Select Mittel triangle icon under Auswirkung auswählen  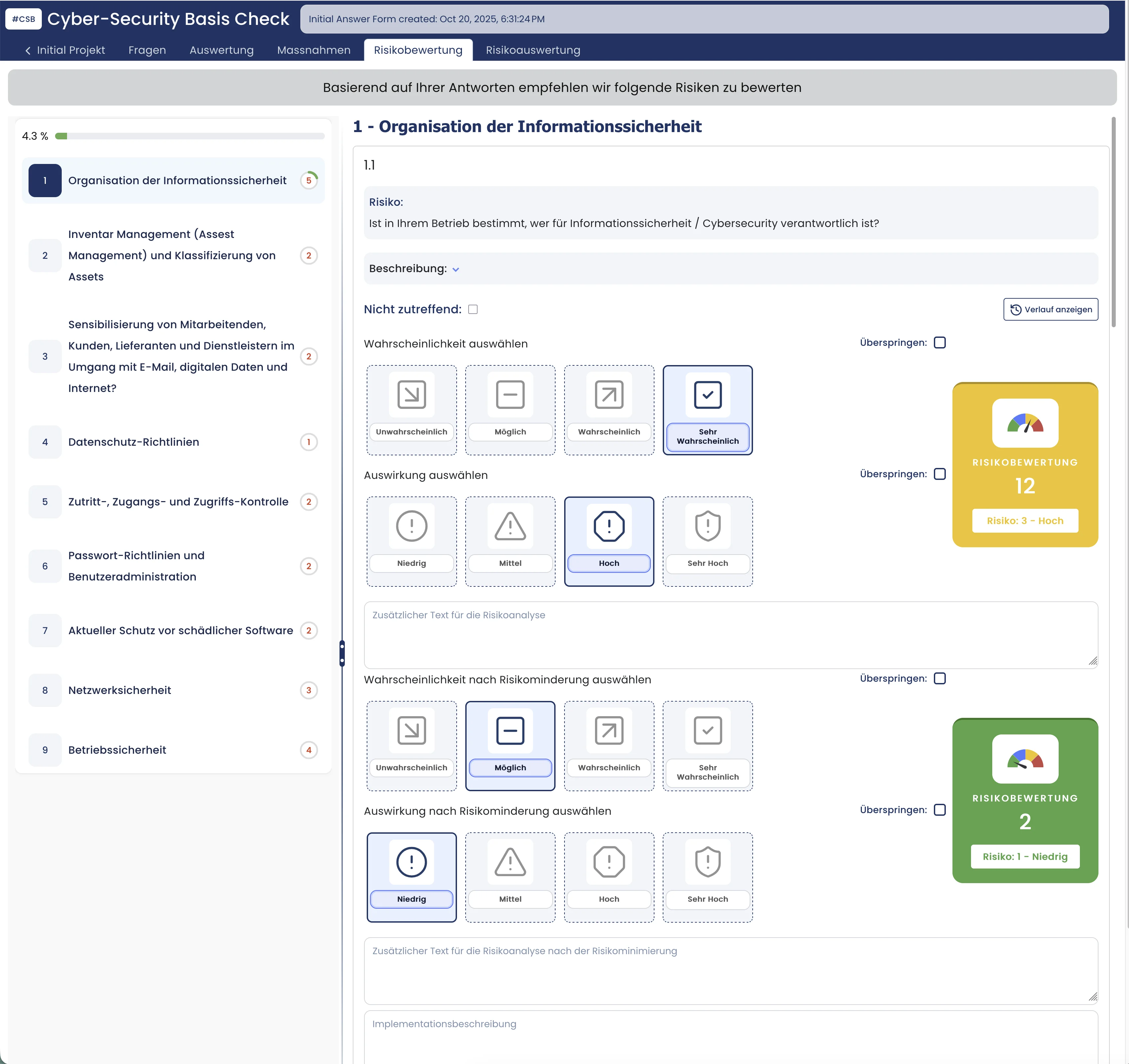tap(510, 526)
